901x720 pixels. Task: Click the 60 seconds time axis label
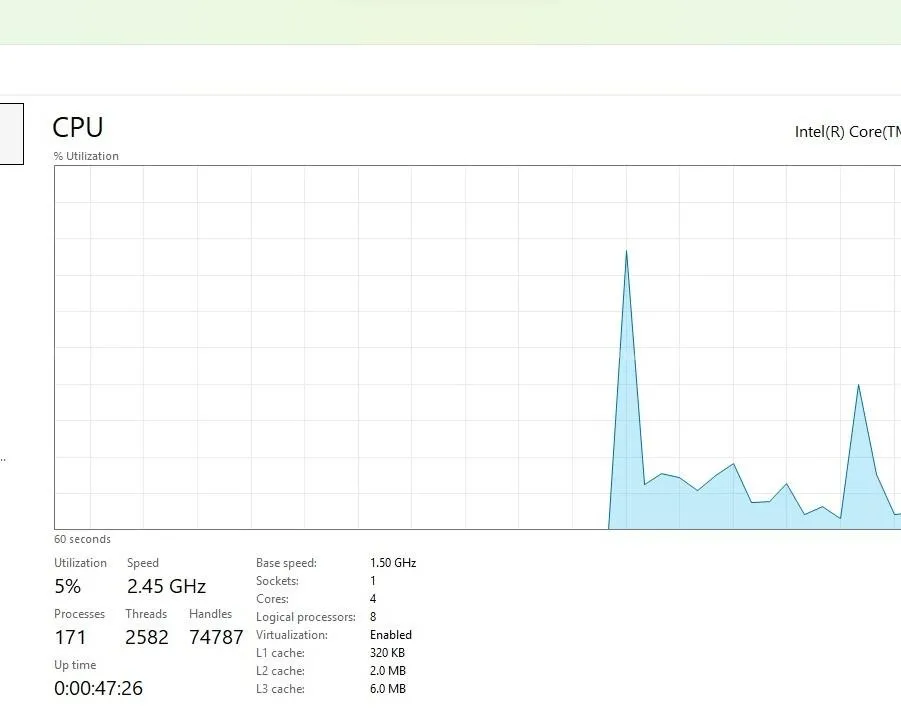(82, 539)
